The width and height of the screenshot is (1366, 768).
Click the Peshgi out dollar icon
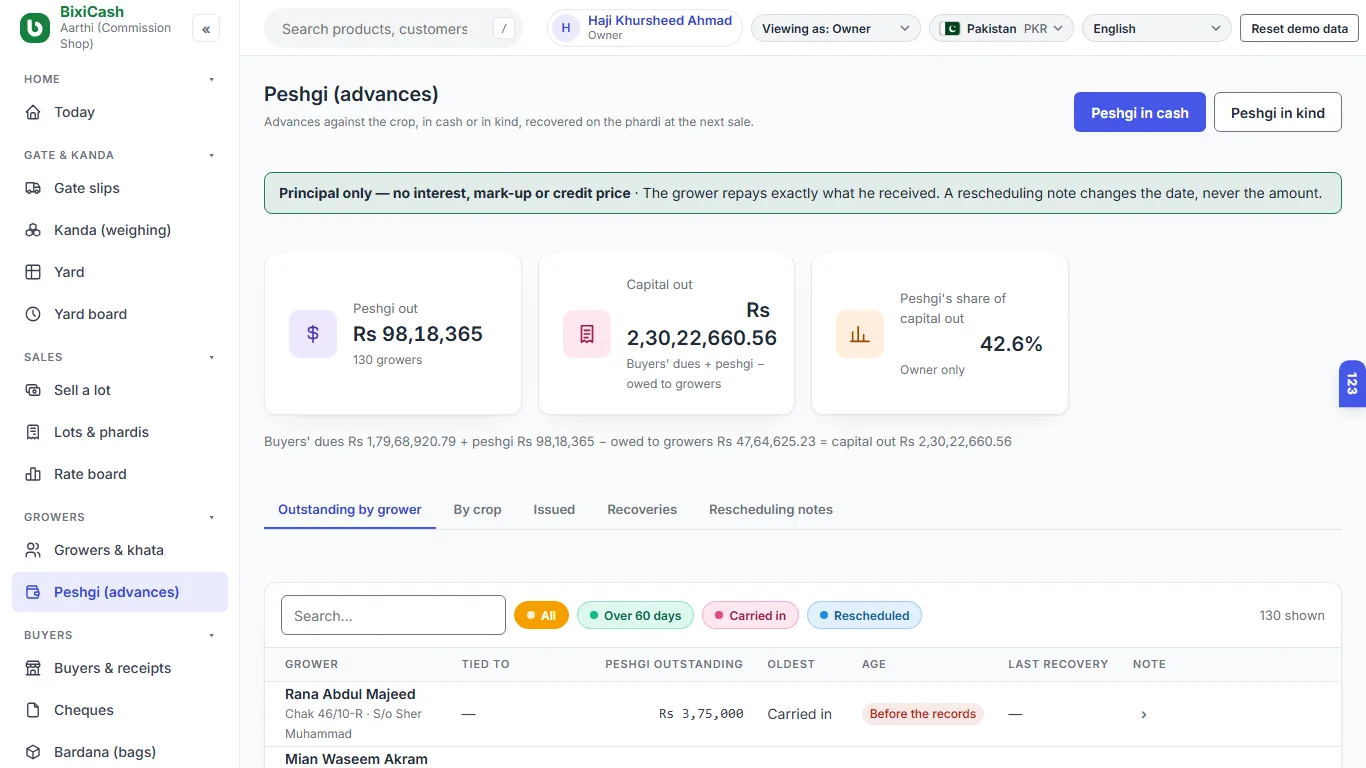coord(313,334)
